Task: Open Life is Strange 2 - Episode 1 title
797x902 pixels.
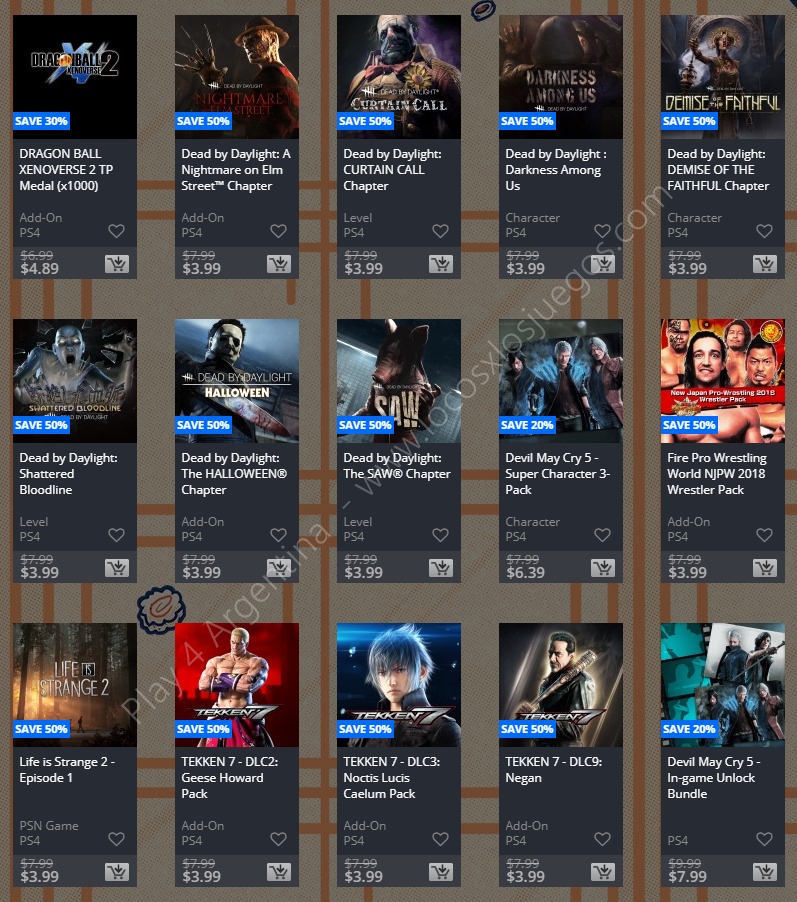Action: click(67, 770)
